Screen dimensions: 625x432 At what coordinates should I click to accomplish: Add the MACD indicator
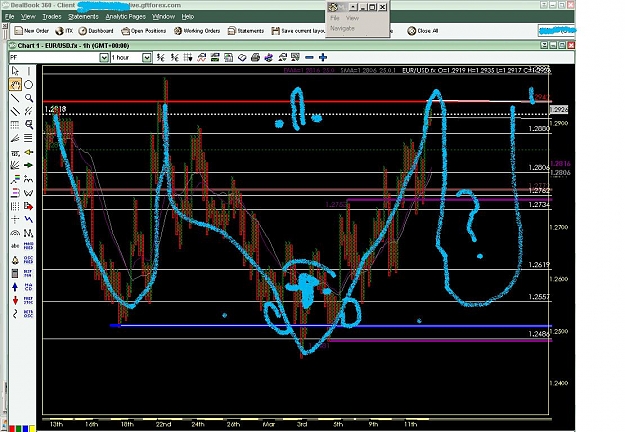(x=28, y=287)
